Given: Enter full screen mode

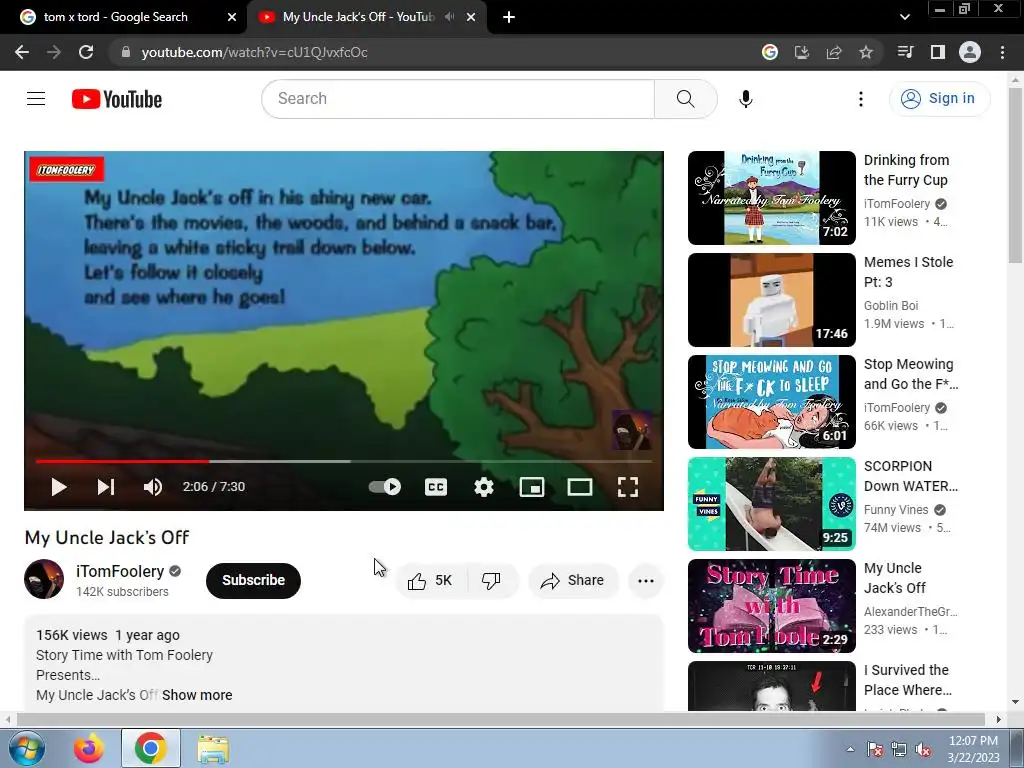Looking at the screenshot, I should 628,487.
